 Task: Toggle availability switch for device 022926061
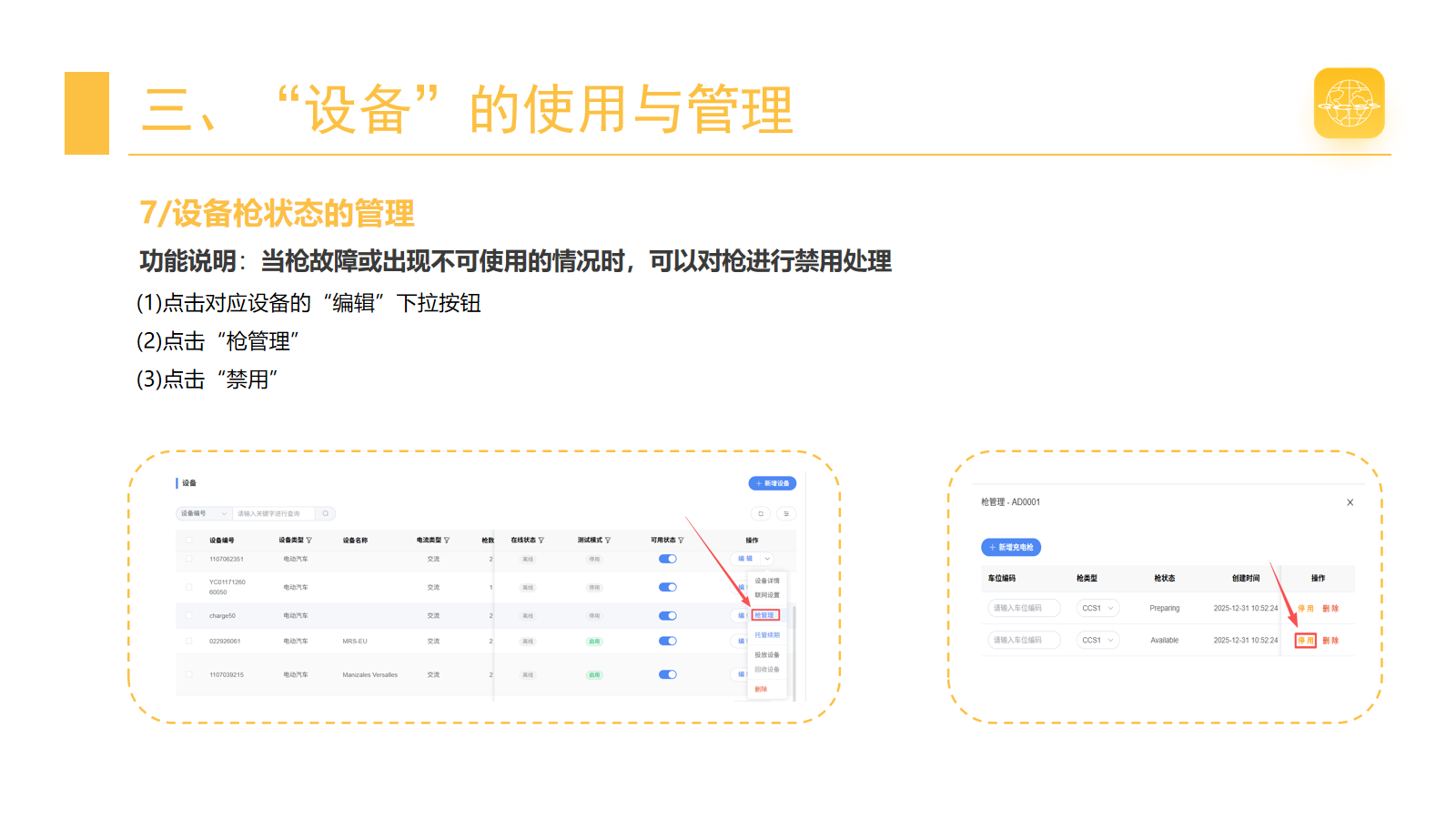pos(668,641)
